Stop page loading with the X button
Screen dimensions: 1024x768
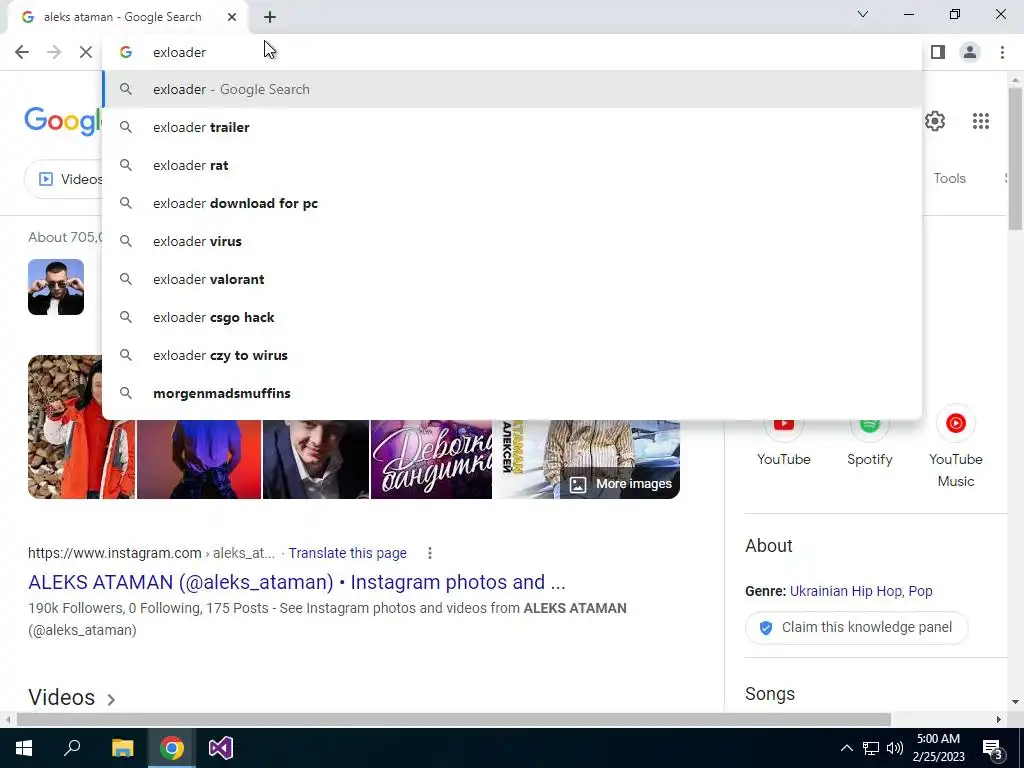[x=86, y=52]
